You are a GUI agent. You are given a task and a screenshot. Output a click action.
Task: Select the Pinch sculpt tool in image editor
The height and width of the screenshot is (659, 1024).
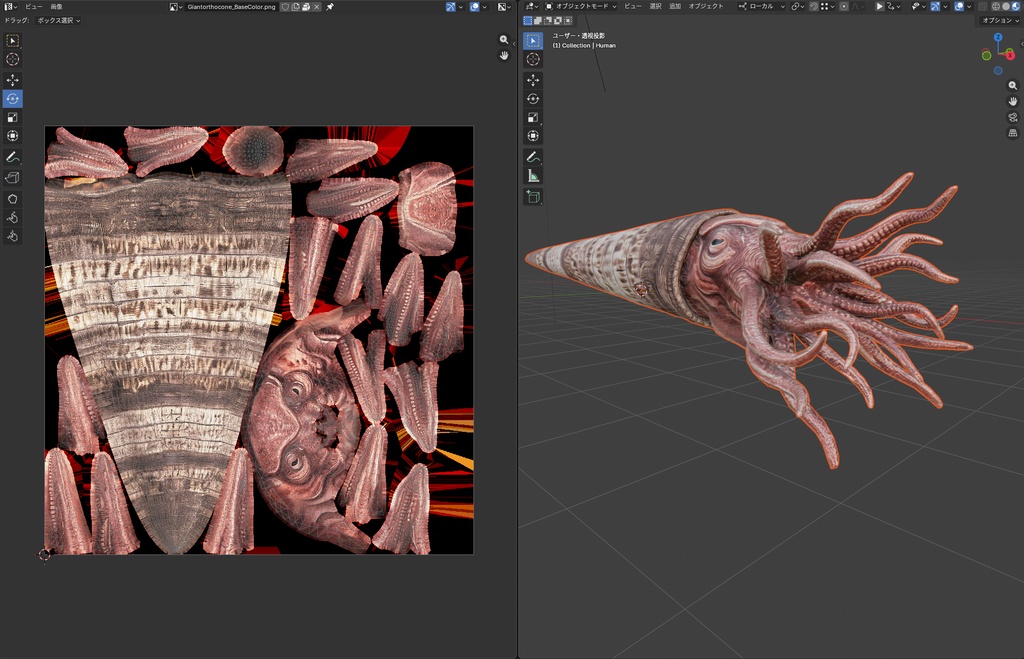(12, 236)
